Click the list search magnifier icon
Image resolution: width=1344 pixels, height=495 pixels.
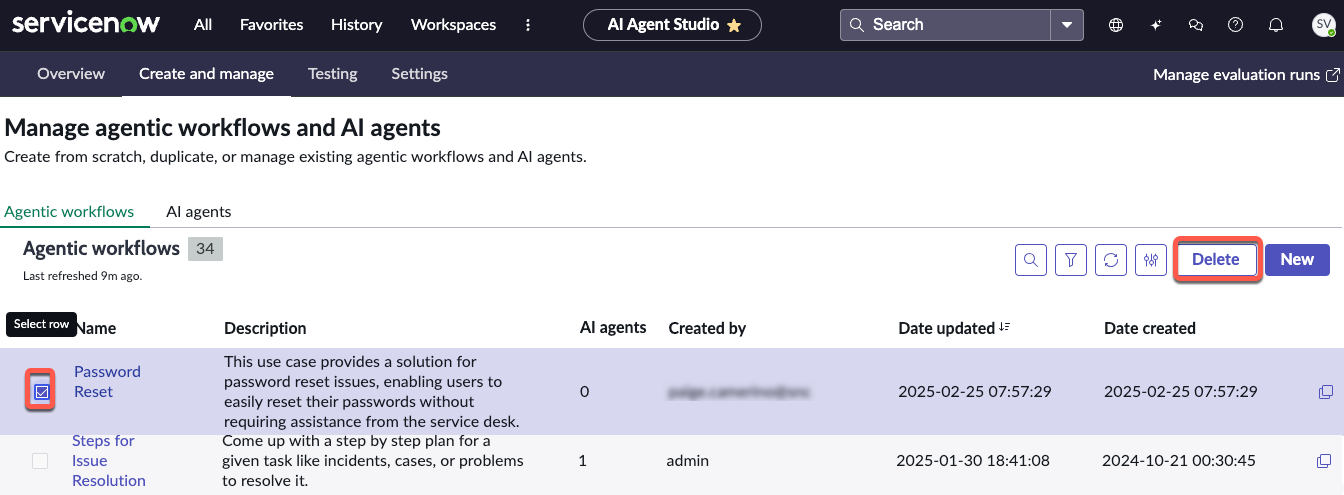click(1031, 260)
